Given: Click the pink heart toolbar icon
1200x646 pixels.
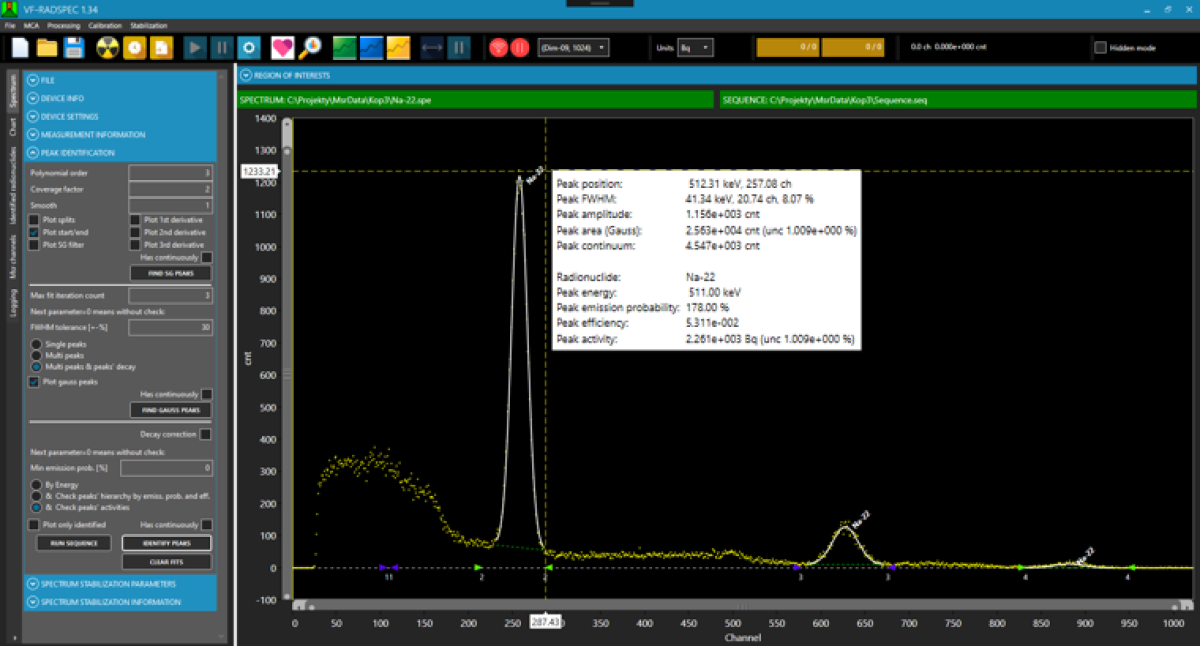Looking at the screenshot, I should (x=284, y=47).
